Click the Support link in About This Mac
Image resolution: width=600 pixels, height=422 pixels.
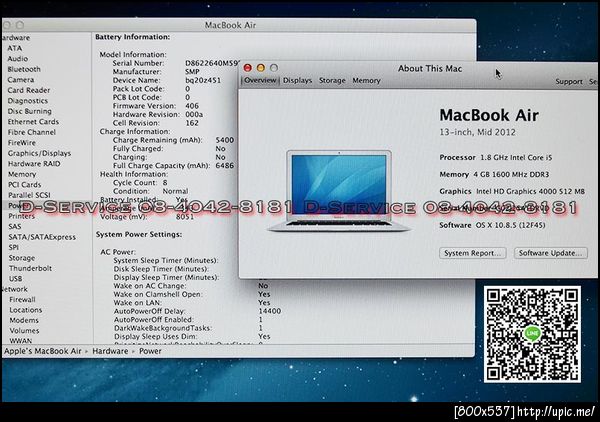569,81
